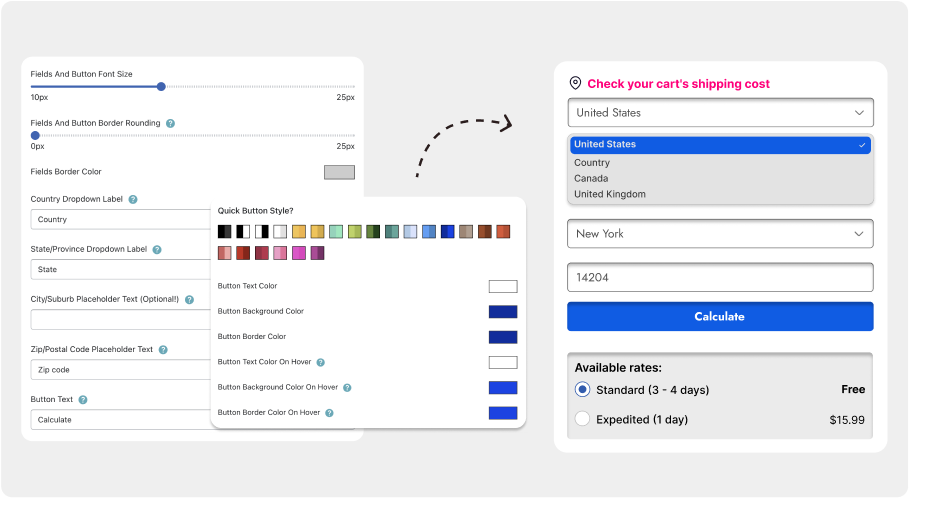Click 'Check your cart's shipping cost' heading

pyautogui.click(x=679, y=84)
